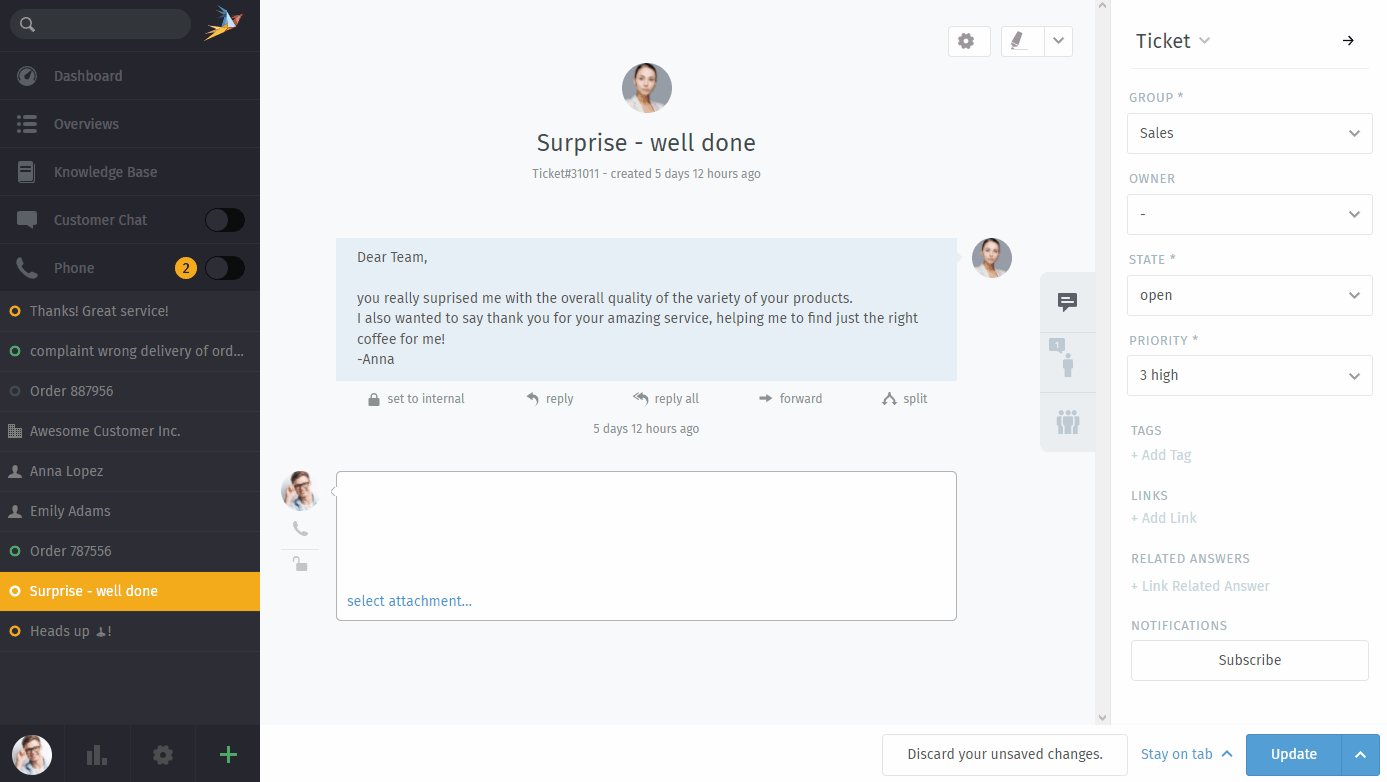Click the green plus new item icon

click(x=228, y=755)
